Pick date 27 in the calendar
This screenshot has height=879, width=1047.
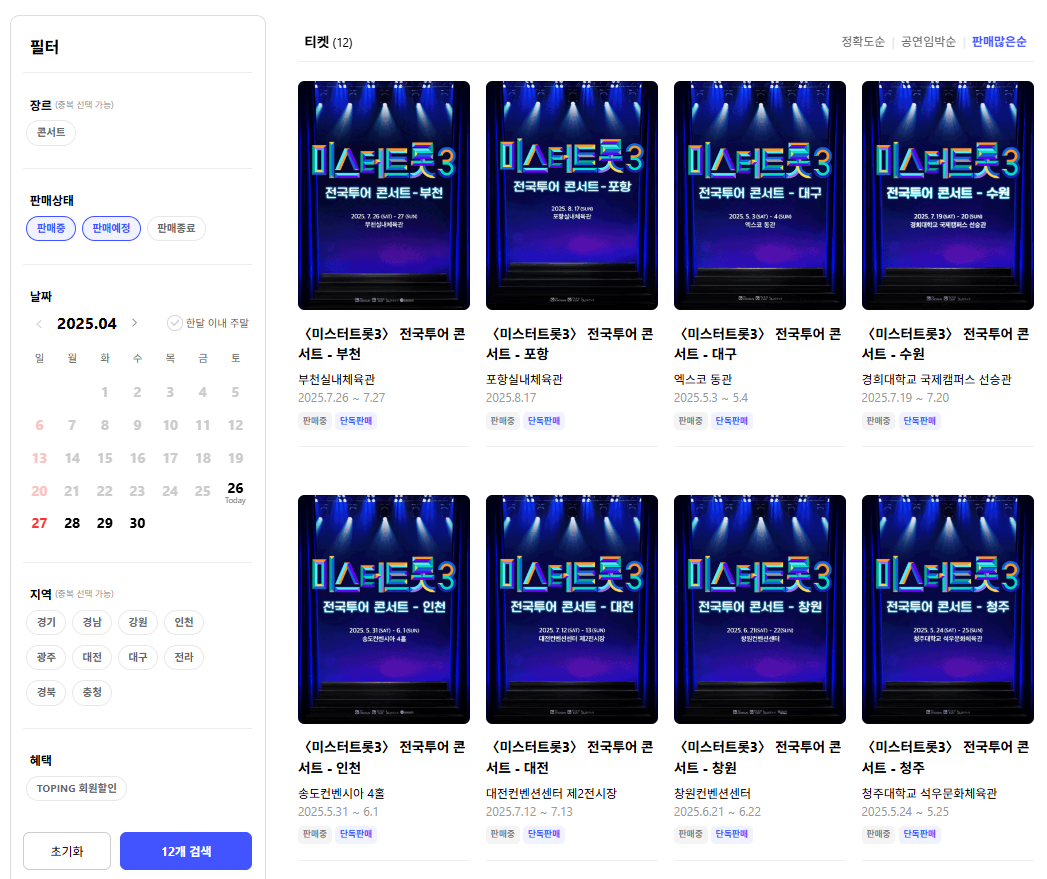[x=39, y=524]
